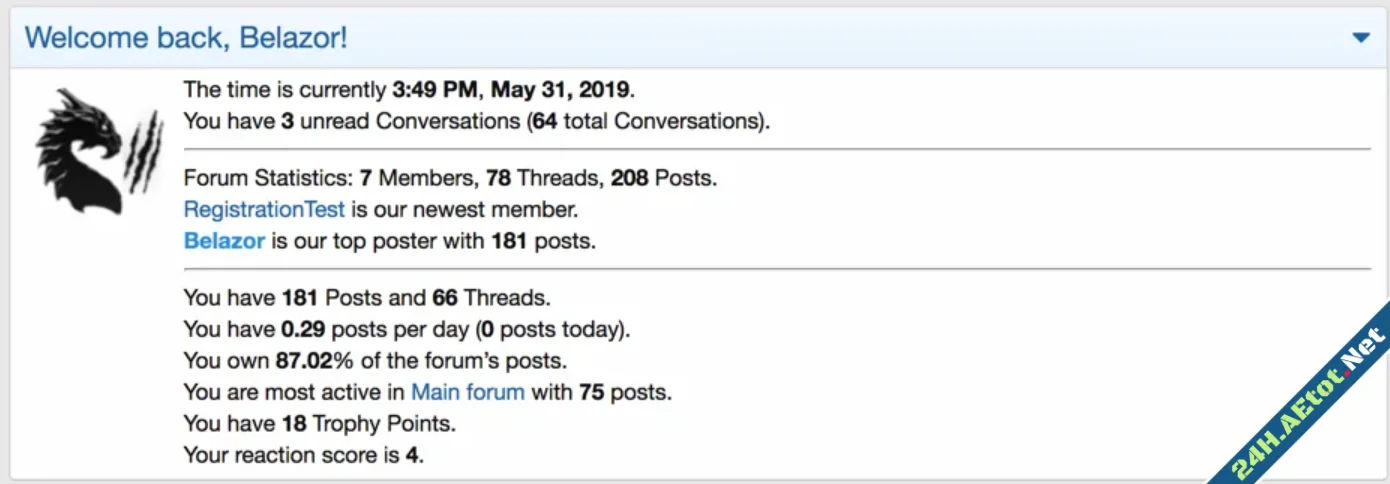Click the date "May 31, 2019"

(559, 89)
